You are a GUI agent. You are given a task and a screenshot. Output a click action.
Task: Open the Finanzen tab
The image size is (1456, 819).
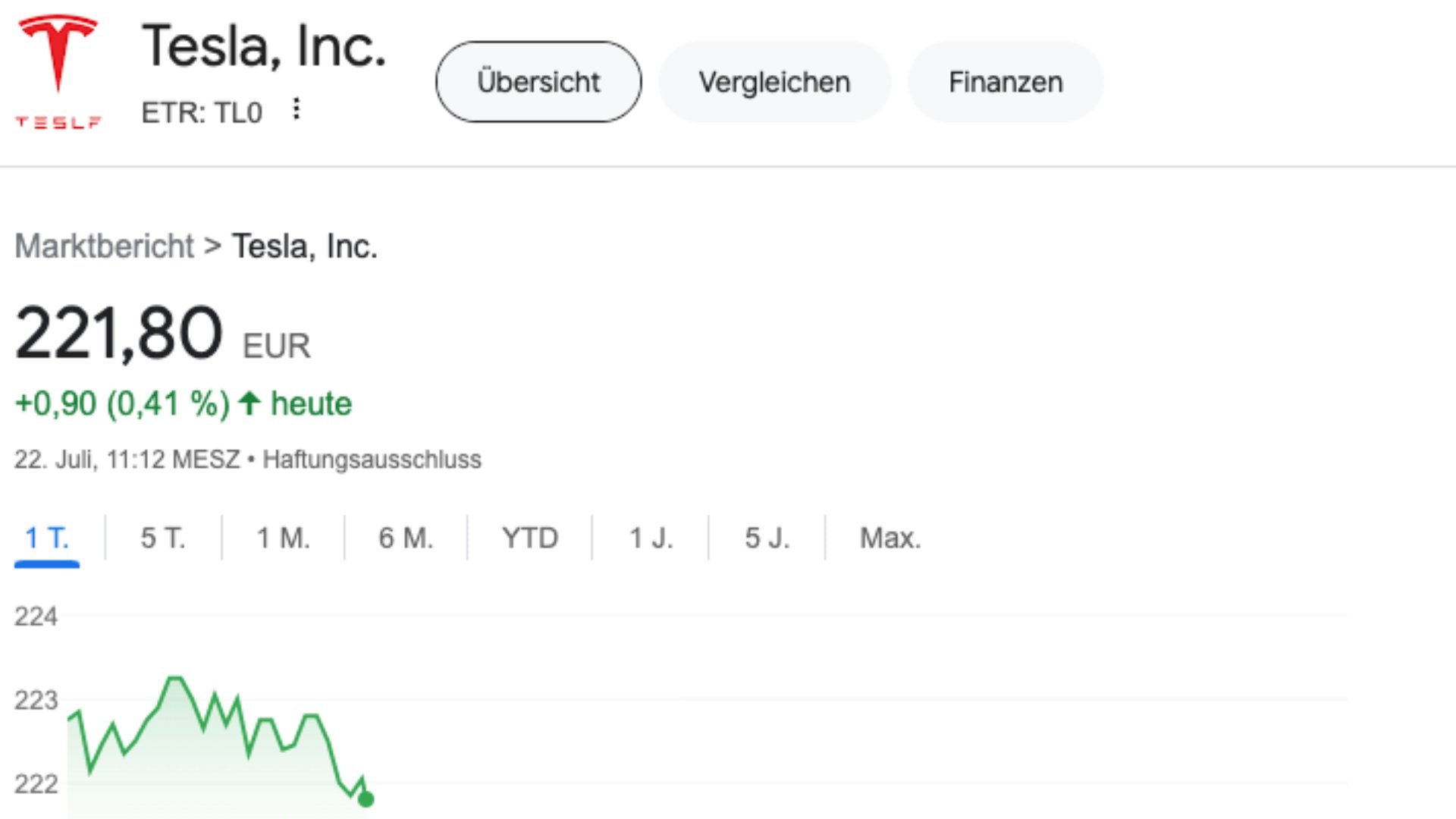1006,82
